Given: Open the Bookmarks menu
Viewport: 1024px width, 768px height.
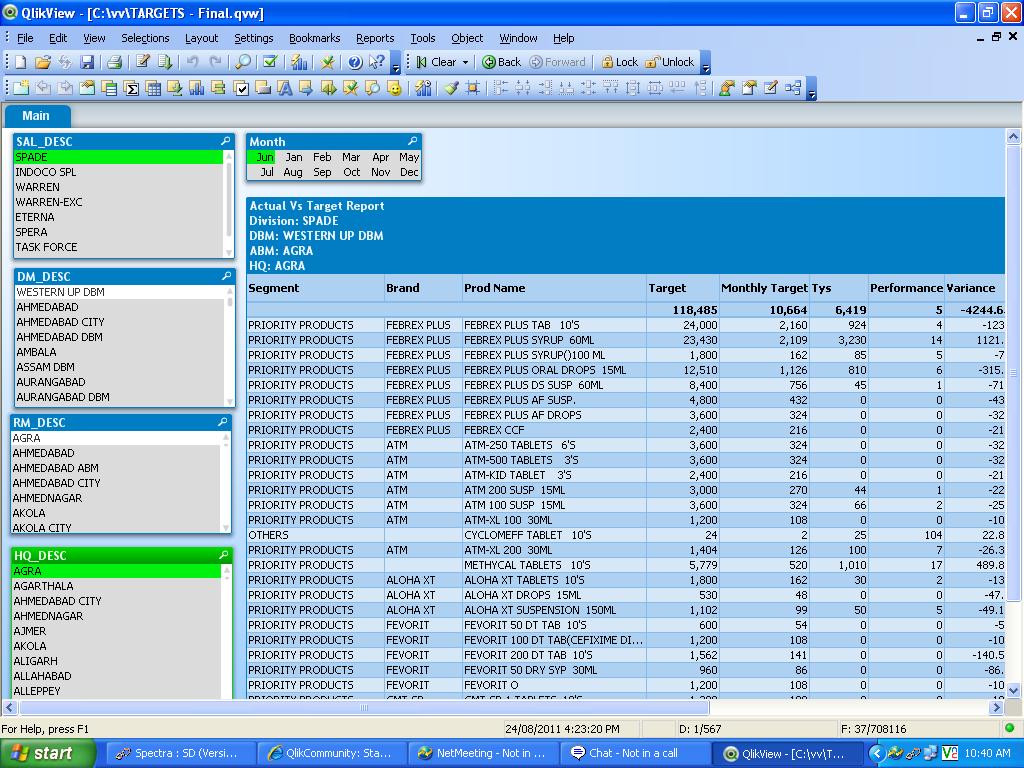Looking at the screenshot, I should coord(314,38).
